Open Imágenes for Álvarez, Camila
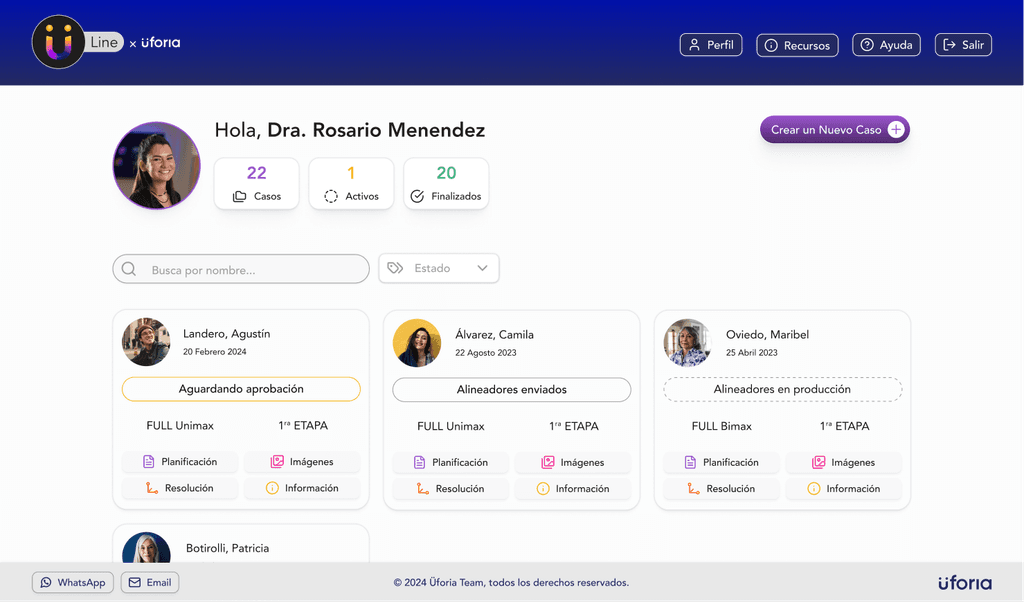This screenshot has height=602, width=1024. pyautogui.click(x=573, y=462)
